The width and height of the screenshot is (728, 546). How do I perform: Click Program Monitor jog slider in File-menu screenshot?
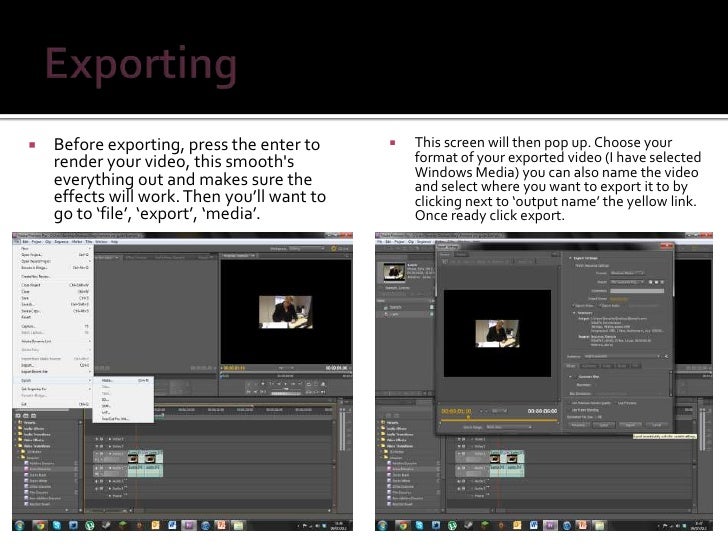point(286,393)
